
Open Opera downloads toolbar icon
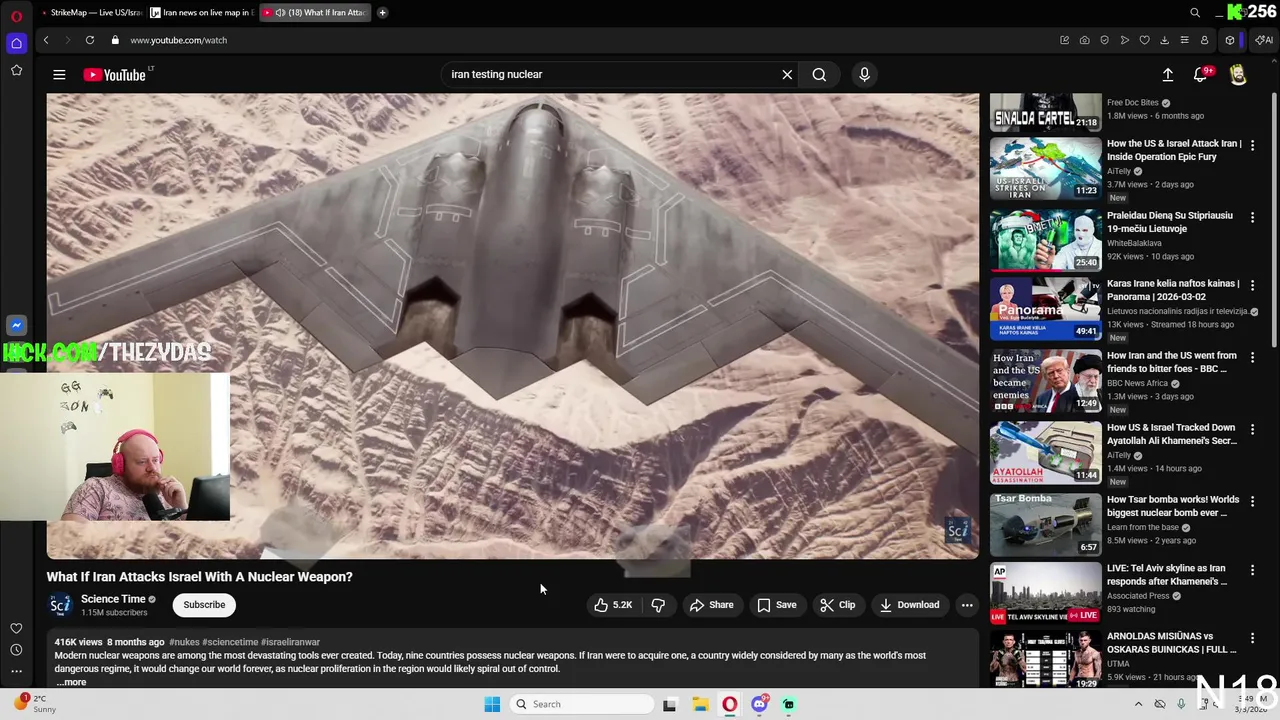(x=1164, y=40)
